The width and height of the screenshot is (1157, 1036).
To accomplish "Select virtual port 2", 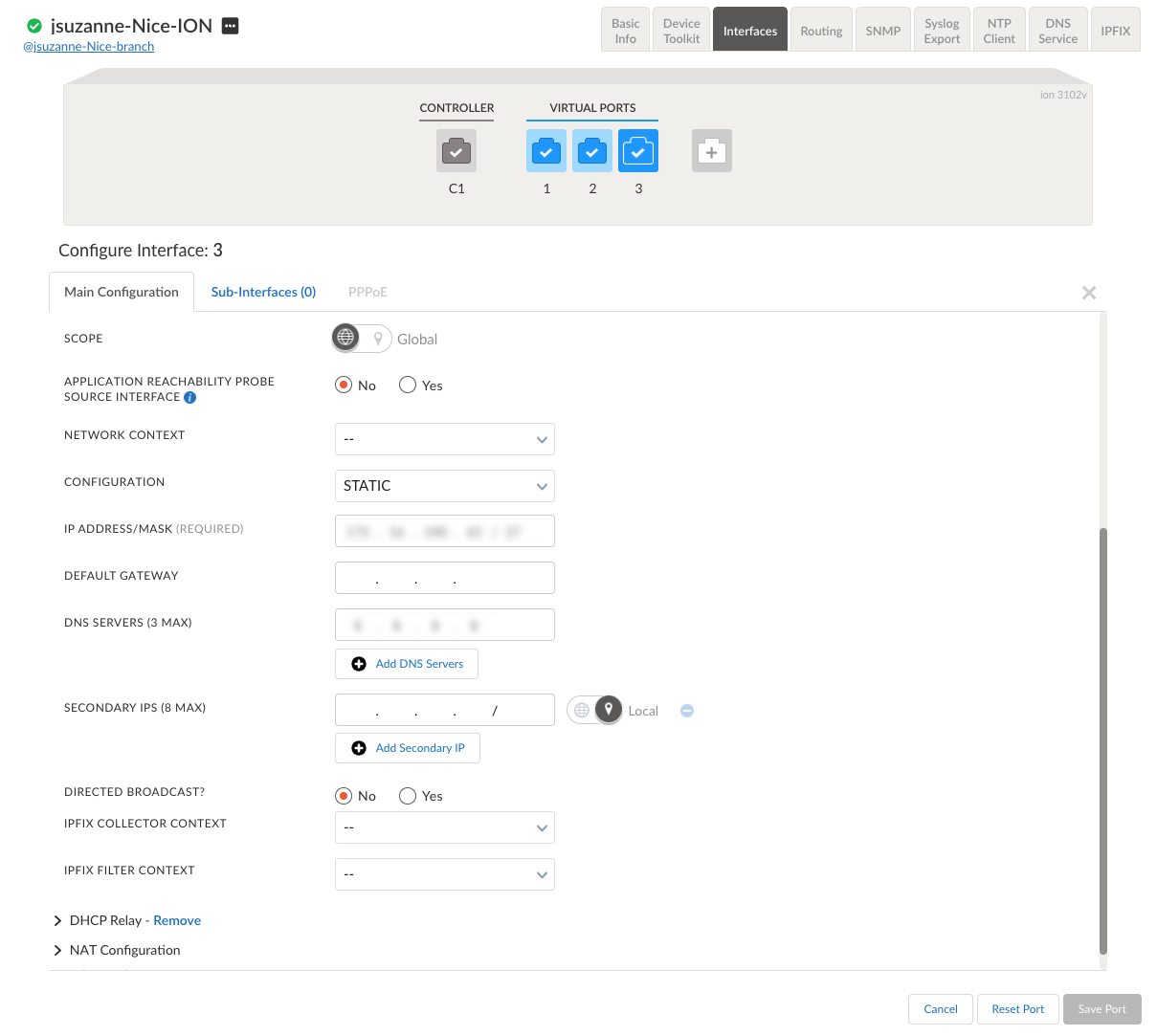I will (591, 150).
